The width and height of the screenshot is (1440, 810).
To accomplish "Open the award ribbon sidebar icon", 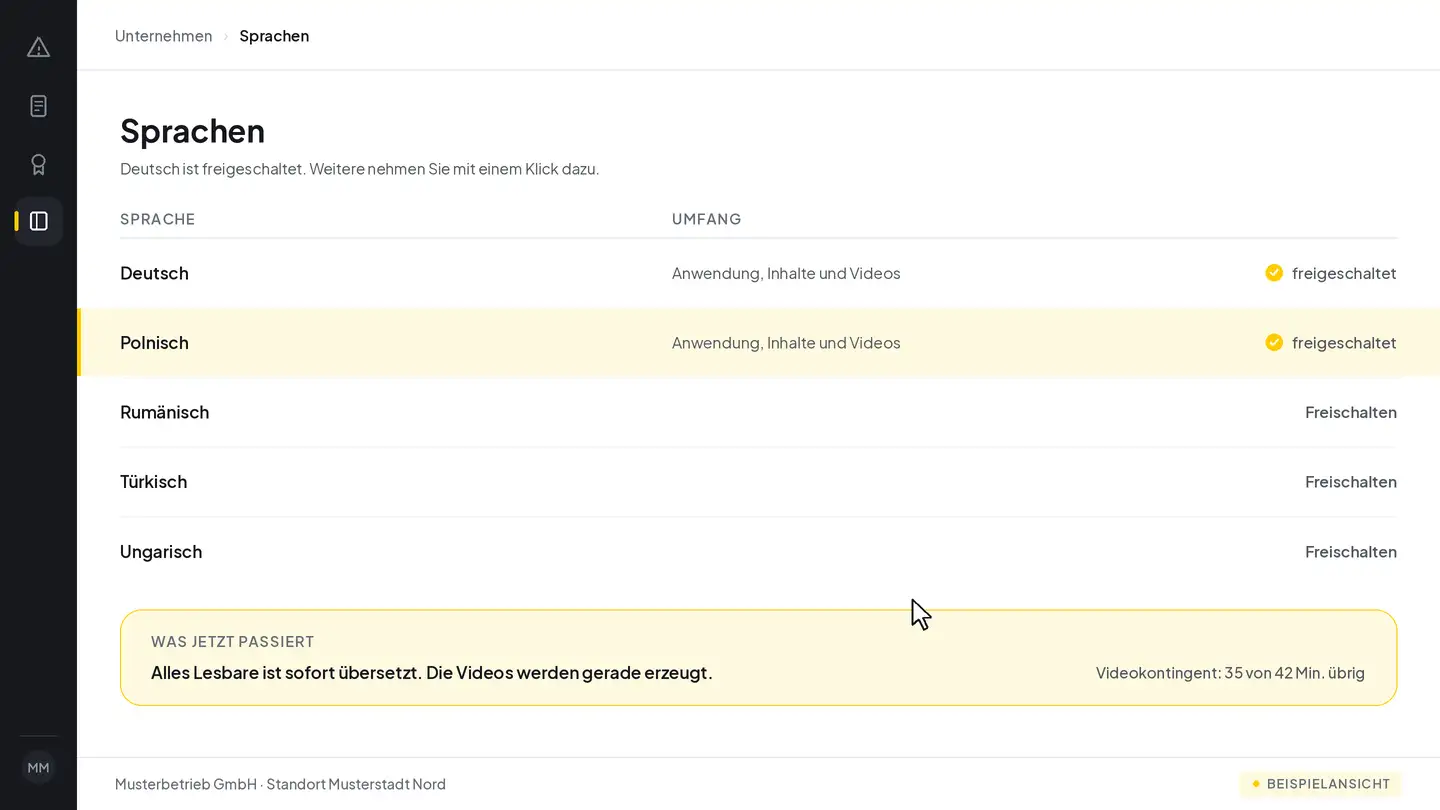I will 38,164.
